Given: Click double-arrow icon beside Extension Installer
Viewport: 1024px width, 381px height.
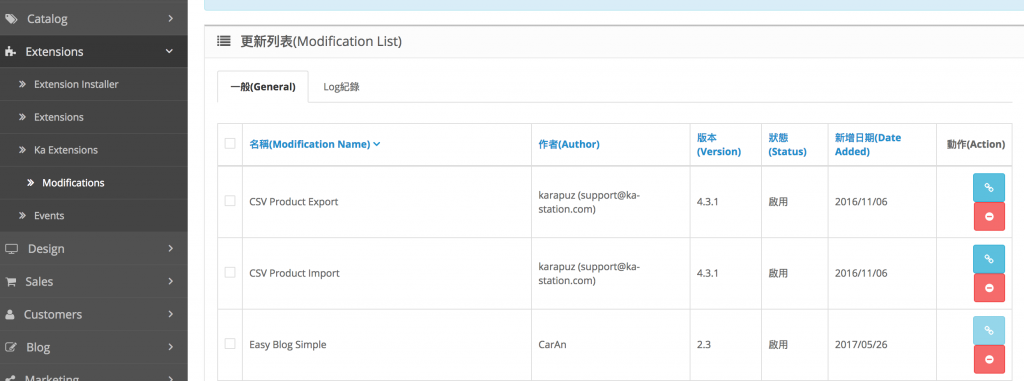Looking at the screenshot, I should click(22, 84).
